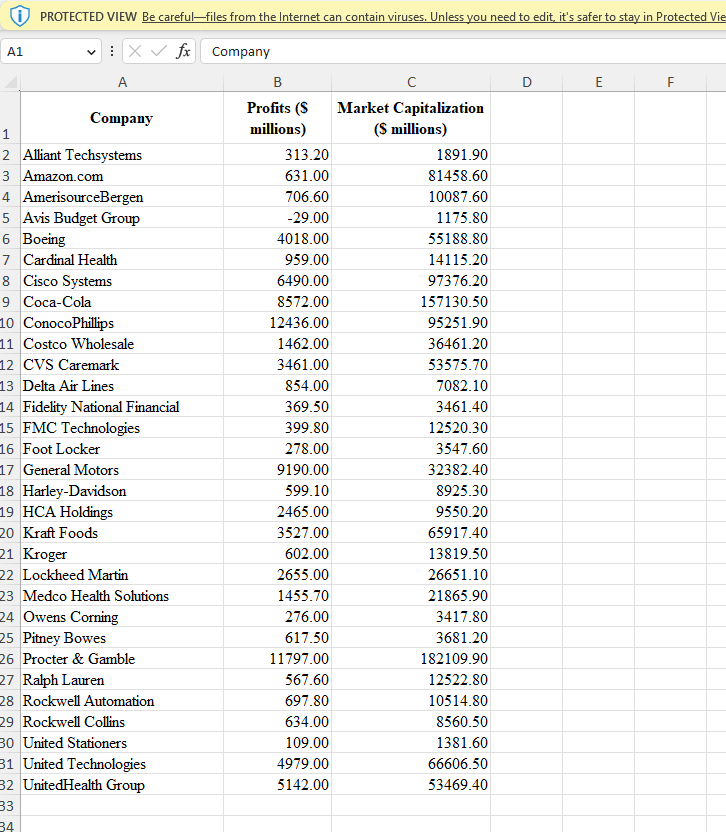This screenshot has height=832, width=726.
Task: Click the formula bar showing Company
Action: pos(463,51)
